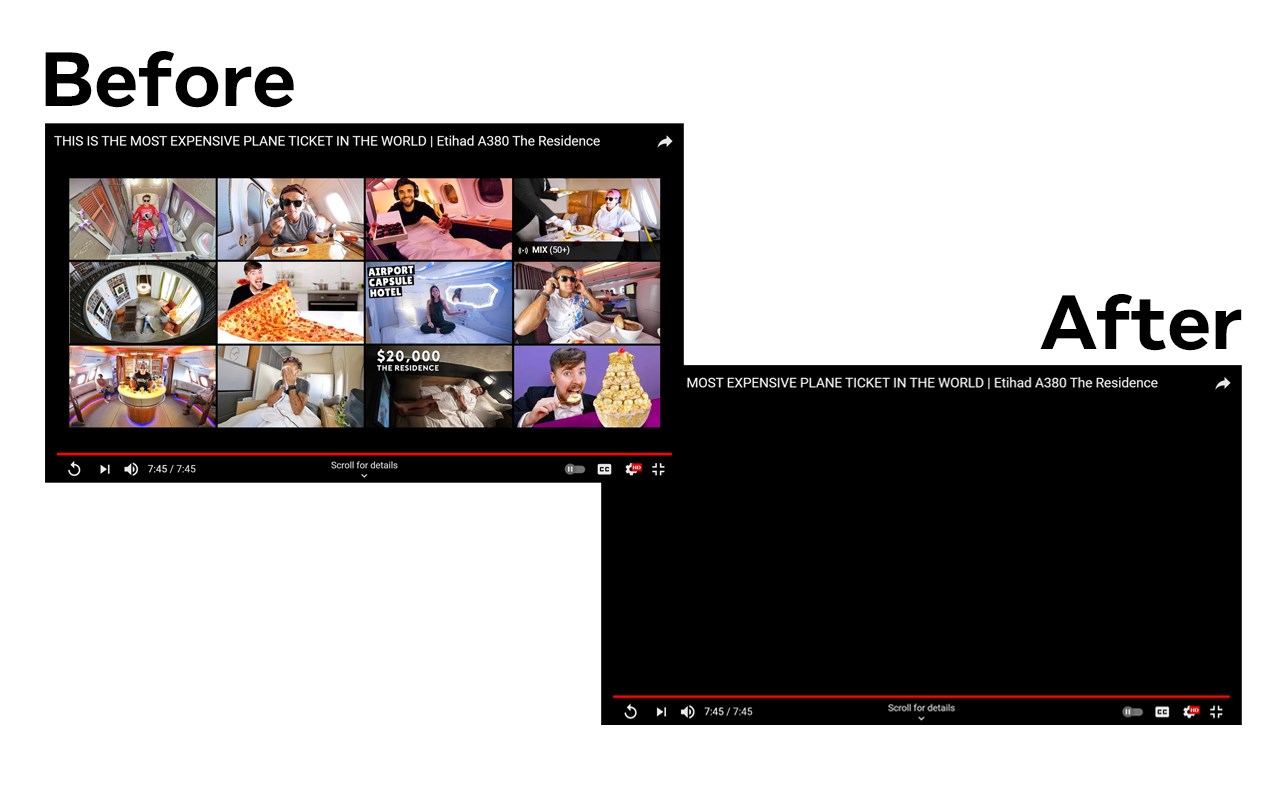Viewport: 1280px width, 800px height.
Task: Click the next video icon in Before player
Action: pyautogui.click(x=104, y=469)
